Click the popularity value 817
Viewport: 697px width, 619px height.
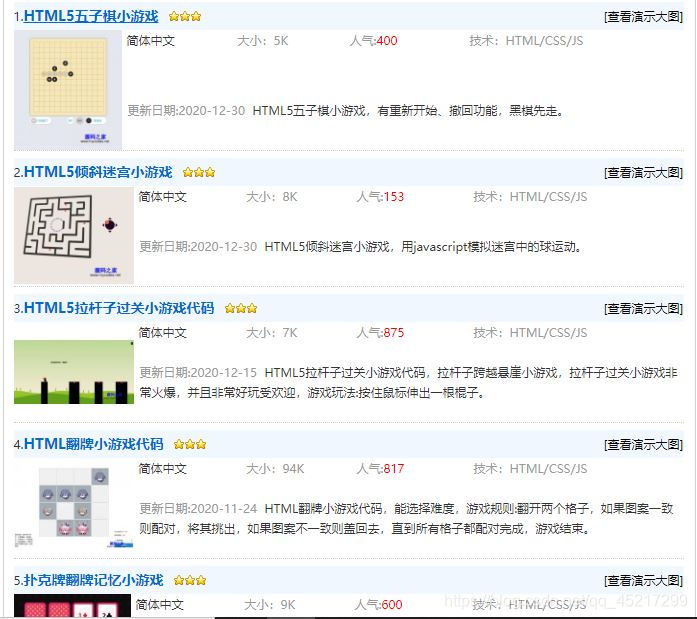pyautogui.click(x=394, y=469)
